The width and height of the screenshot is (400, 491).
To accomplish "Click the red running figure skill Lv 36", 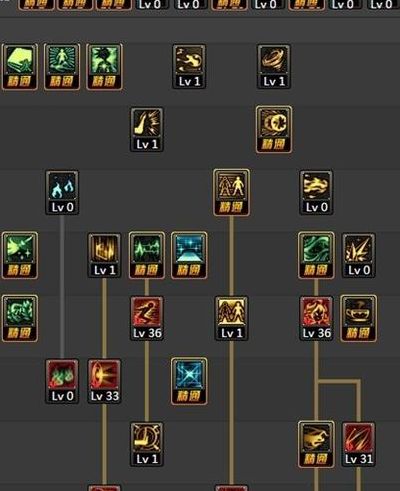I will coord(147,318).
